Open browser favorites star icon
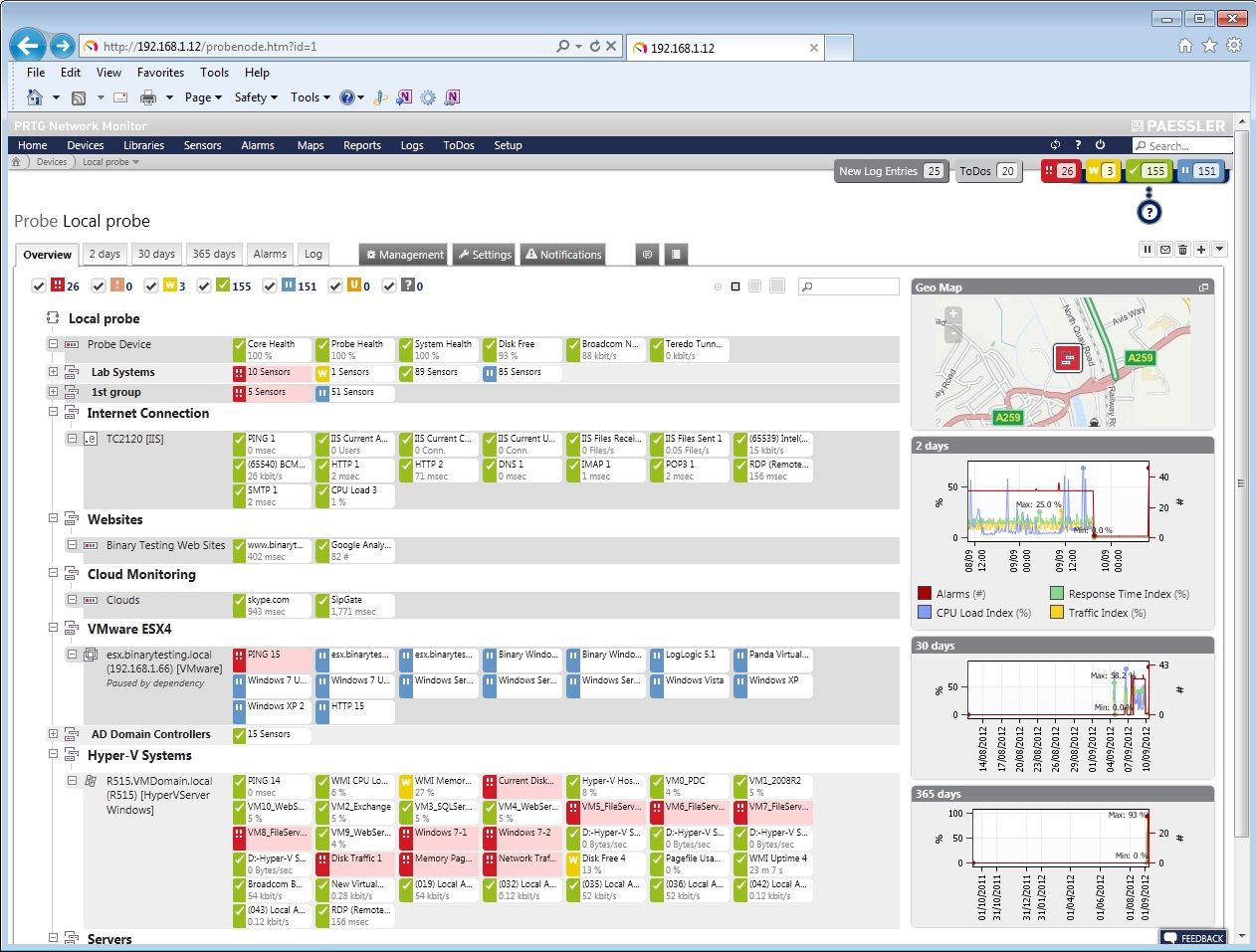The width and height of the screenshot is (1256, 952). coord(1209,46)
